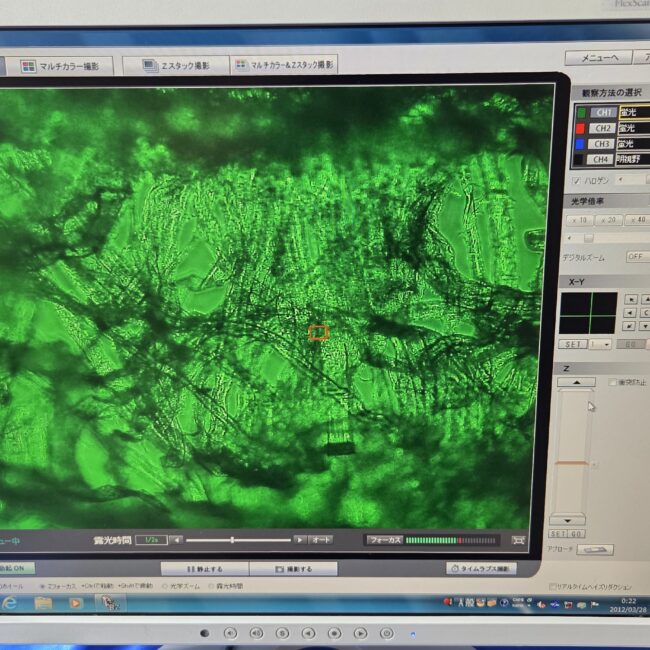Select the red CH2 channel
This screenshot has height=650, width=650.
click(x=602, y=128)
